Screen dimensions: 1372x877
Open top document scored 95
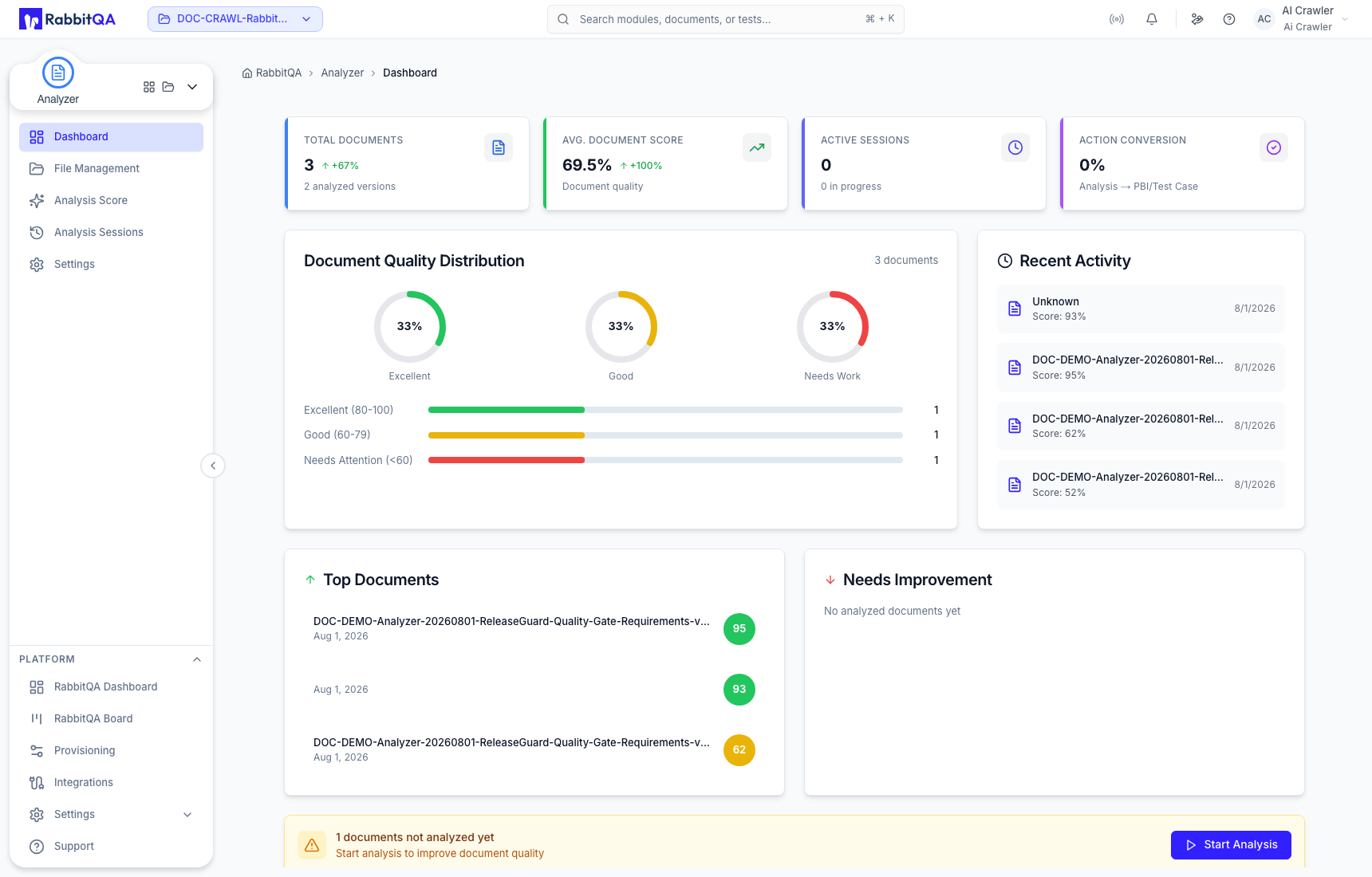coord(534,629)
